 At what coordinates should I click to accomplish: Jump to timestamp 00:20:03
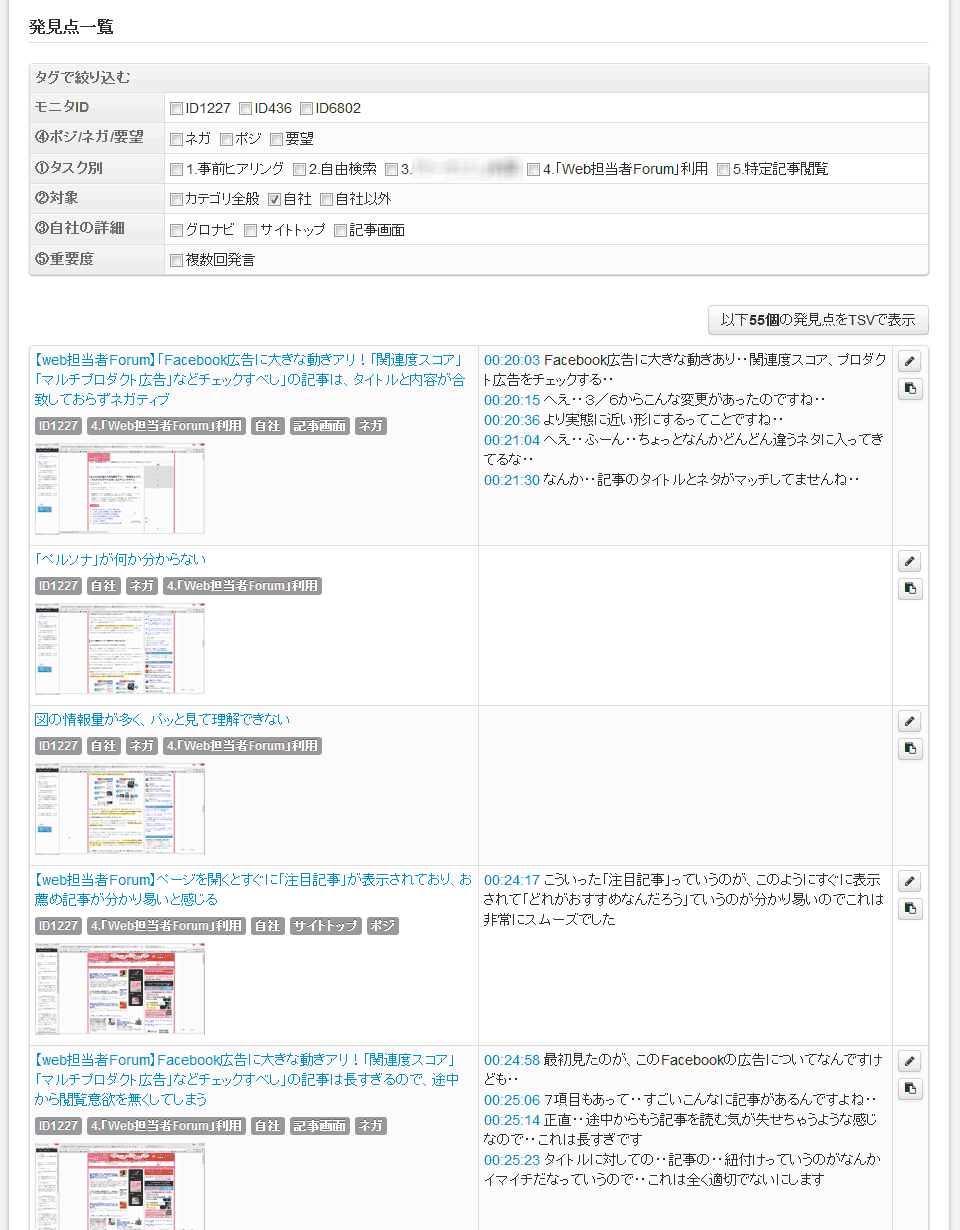click(x=511, y=360)
